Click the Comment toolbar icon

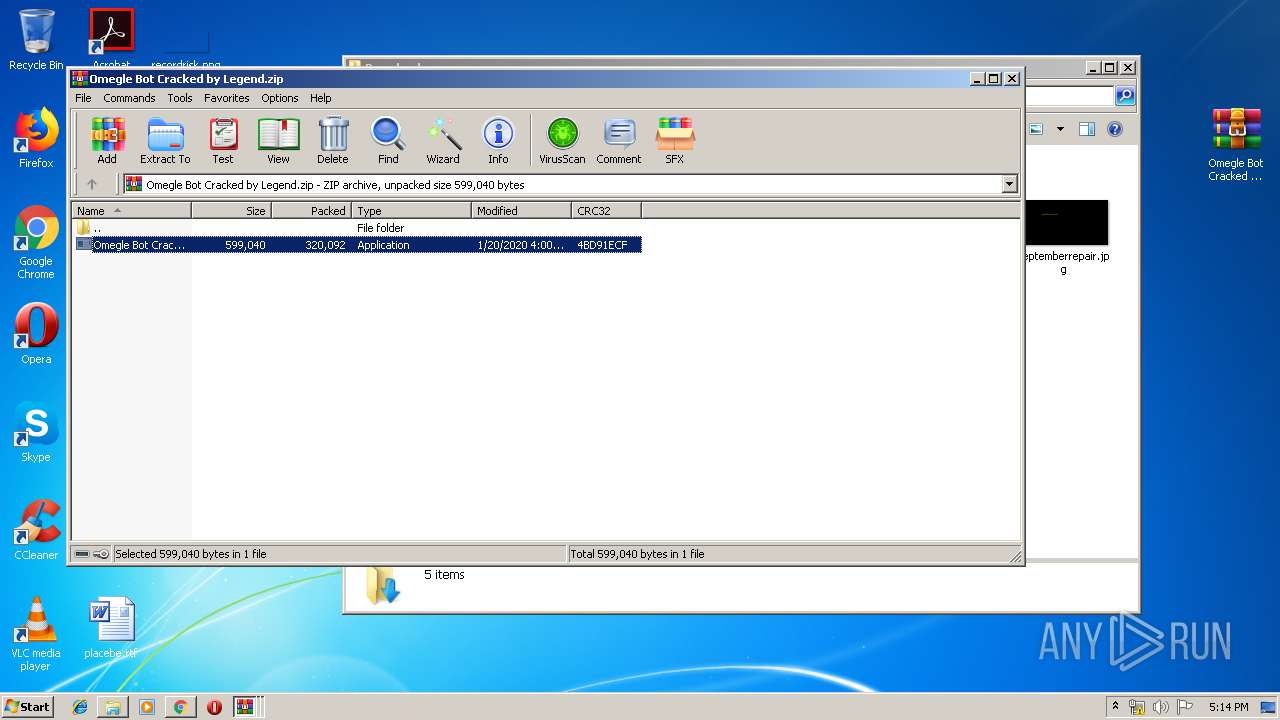click(x=619, y=140)
